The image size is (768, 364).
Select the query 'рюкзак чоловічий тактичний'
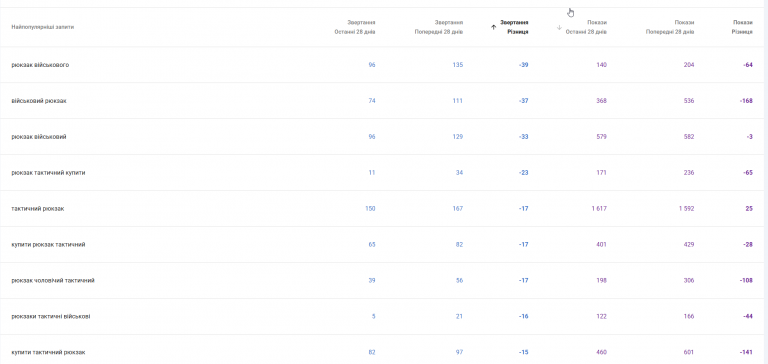(x=53, y=281)
